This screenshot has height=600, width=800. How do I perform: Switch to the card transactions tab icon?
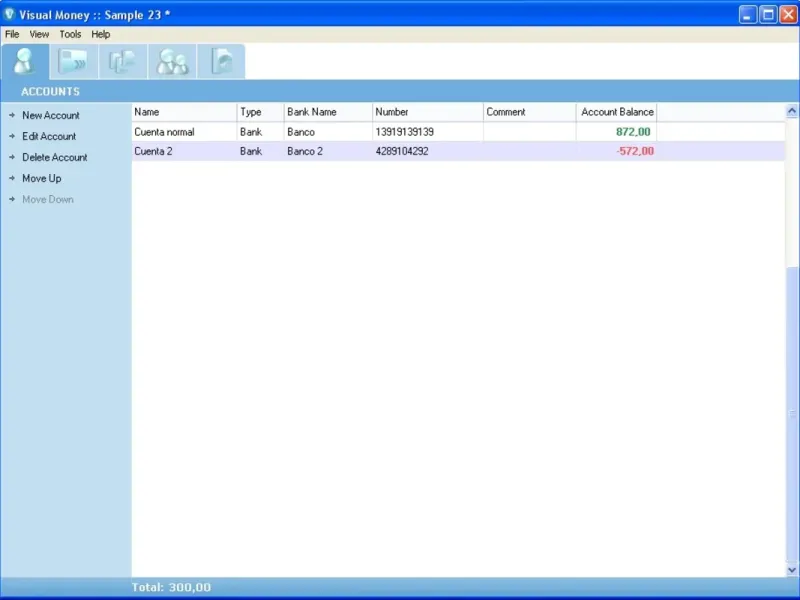pos(73,61)
